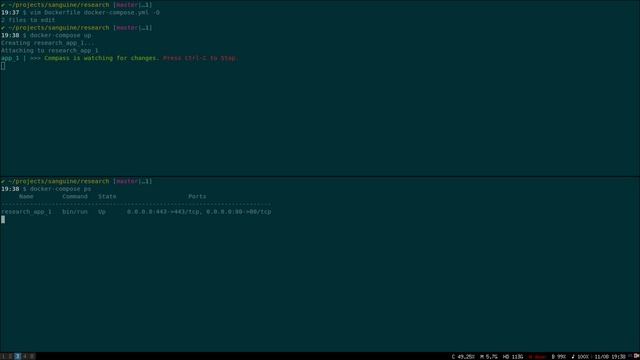
Task: Click the CPU usage indicator in status bar
Action: (x=463, y=357)
